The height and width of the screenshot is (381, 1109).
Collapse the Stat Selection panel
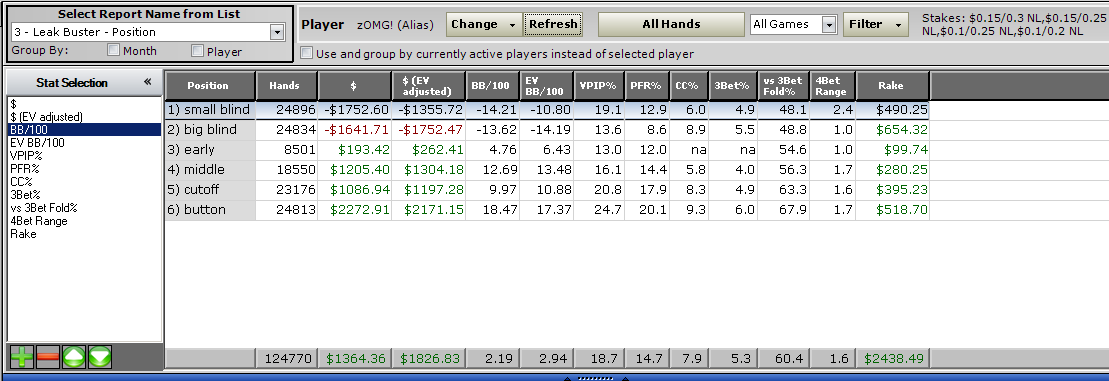point(147,82)
